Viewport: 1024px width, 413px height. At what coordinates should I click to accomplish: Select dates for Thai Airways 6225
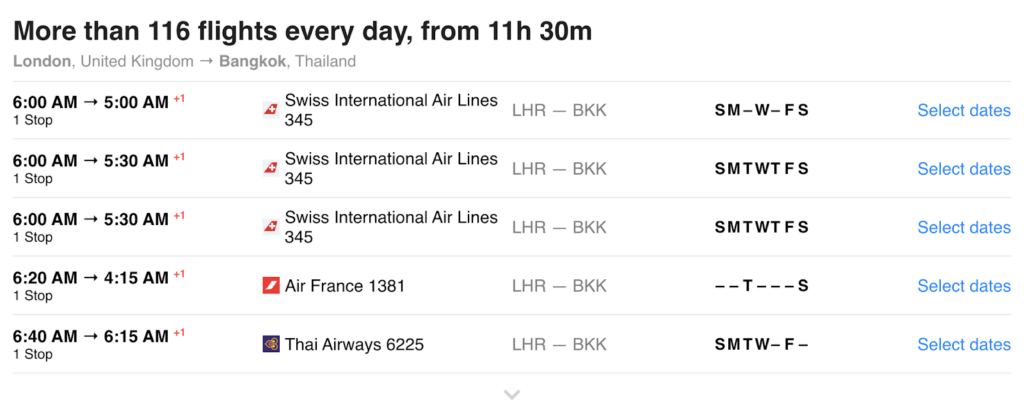pyautogui.click(x=963, y=344)
